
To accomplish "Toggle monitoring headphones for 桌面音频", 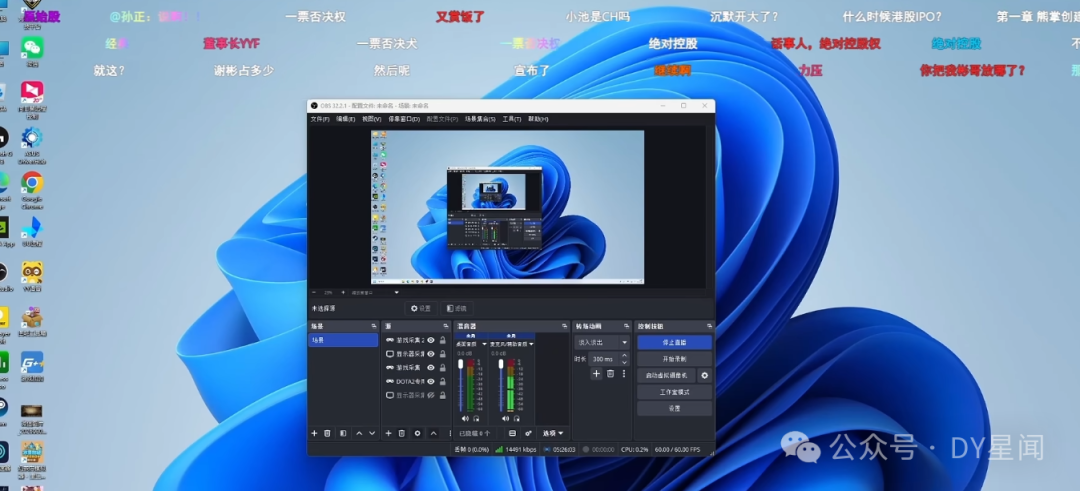I will 476,418.
